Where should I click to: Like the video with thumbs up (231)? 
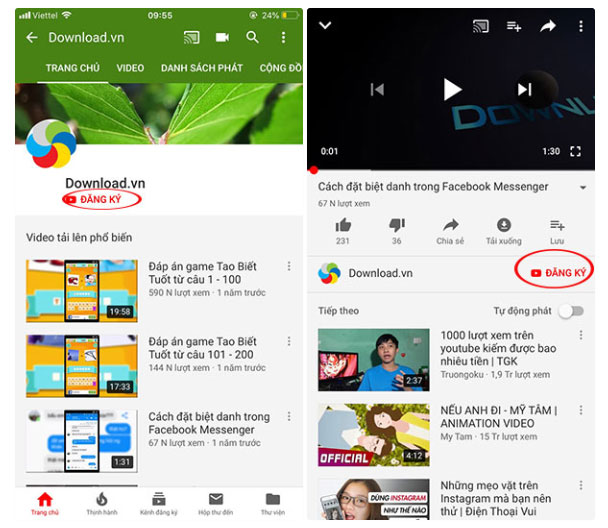(x=343, y=231)
